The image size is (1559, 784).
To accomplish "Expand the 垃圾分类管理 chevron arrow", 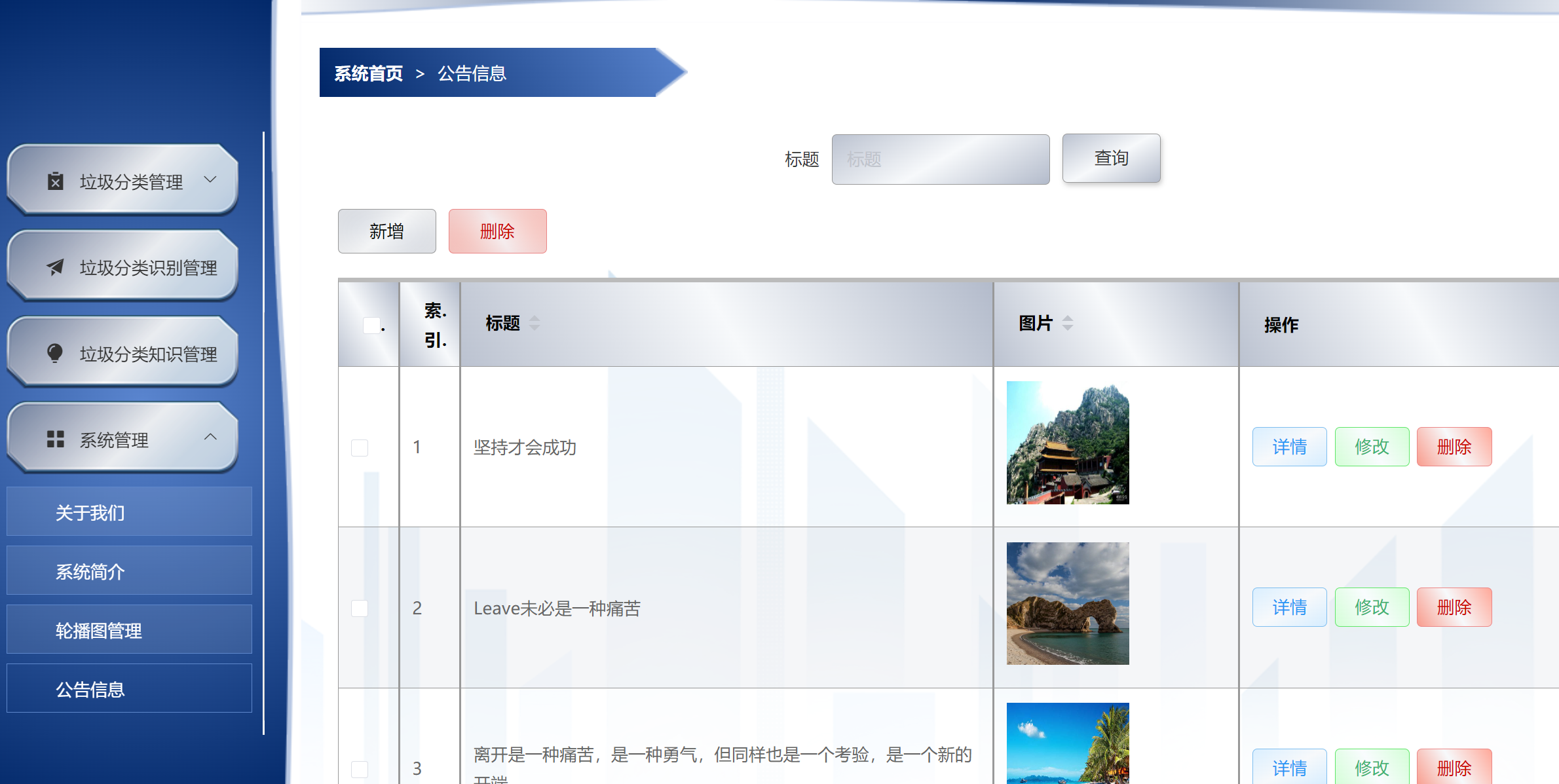I will point(210,179).
